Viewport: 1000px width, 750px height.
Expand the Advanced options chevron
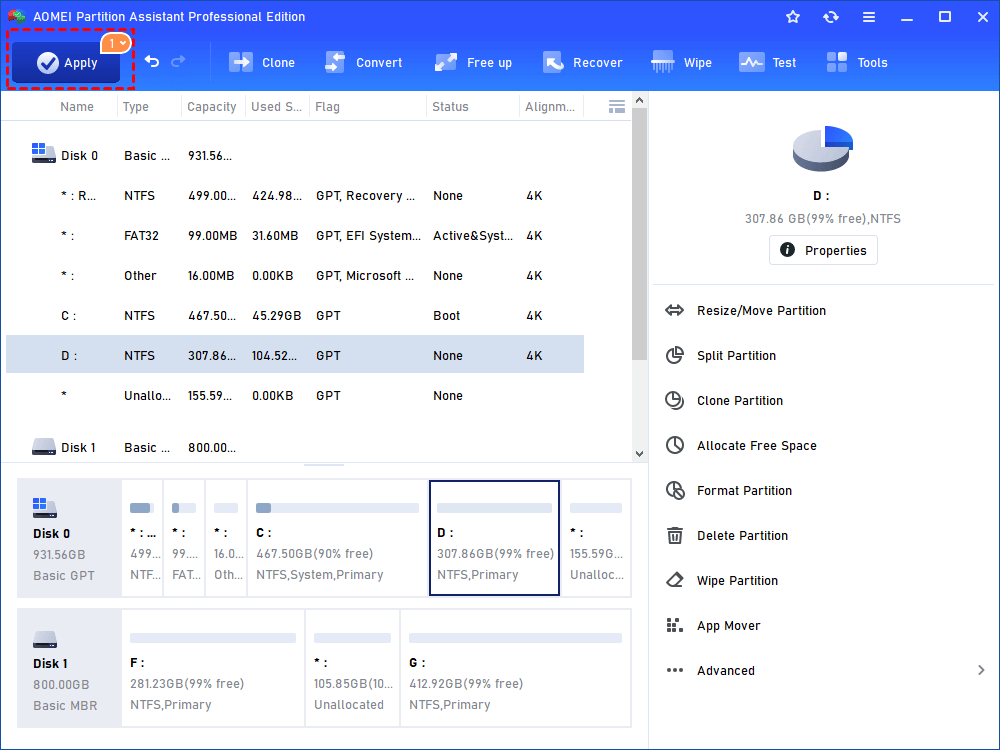coord(981,670)
